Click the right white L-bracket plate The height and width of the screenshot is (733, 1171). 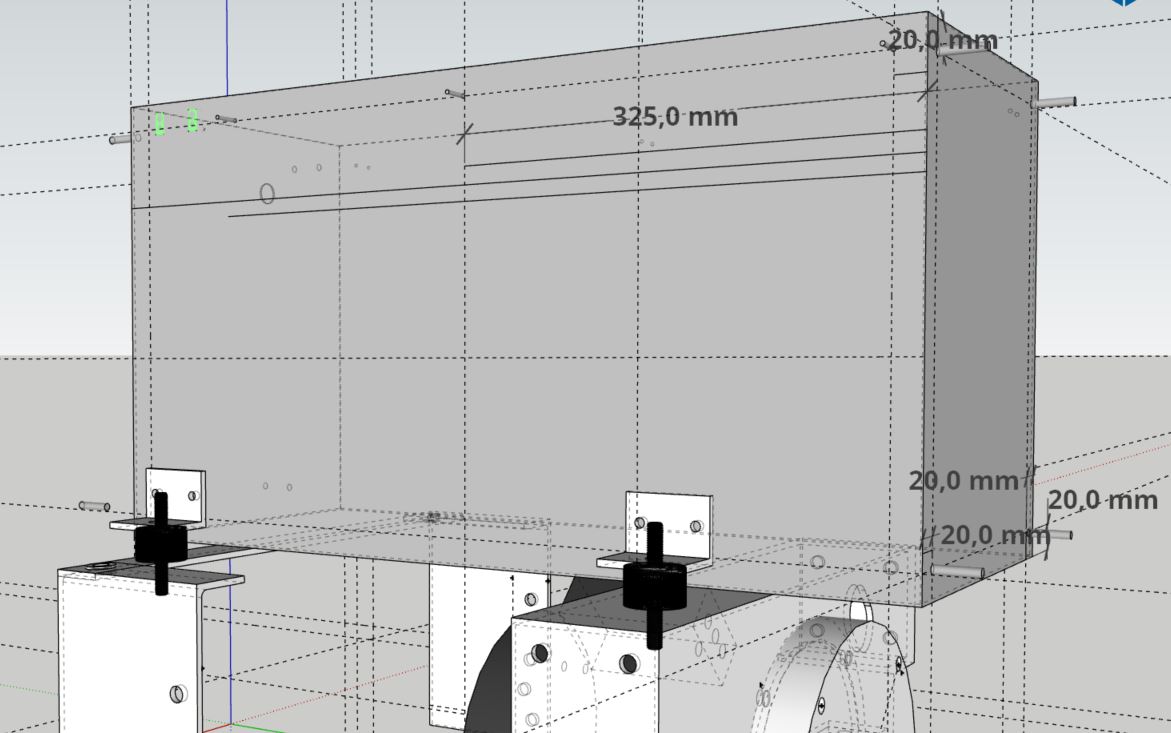pyautogui.click(x=667, y=511)
